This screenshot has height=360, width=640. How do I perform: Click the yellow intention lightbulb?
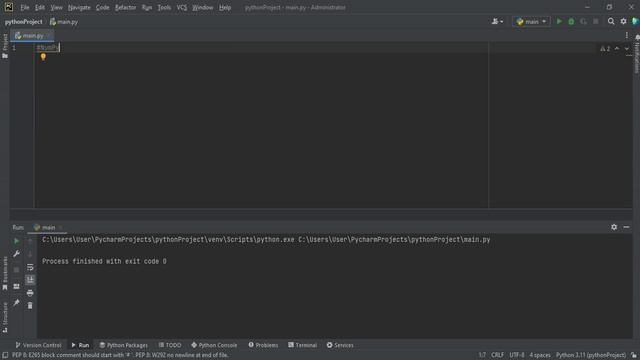coord(43,57)
